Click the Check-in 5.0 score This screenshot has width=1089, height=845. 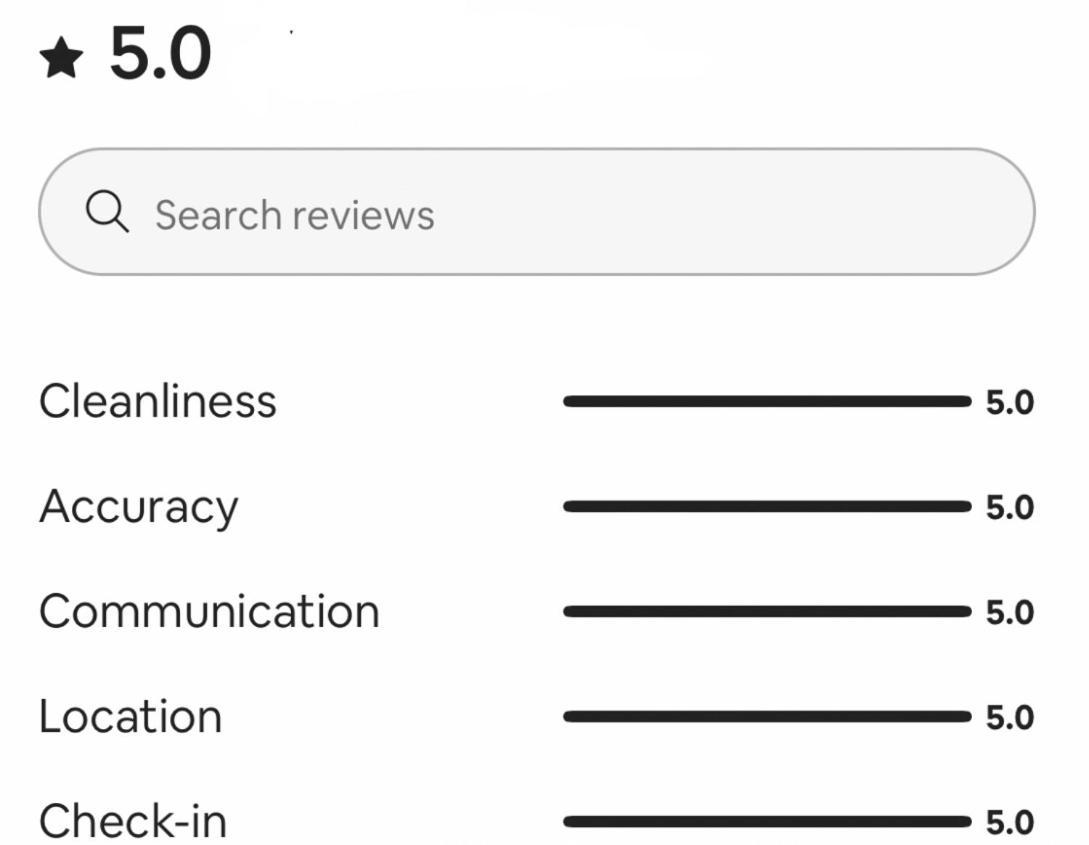point(1010,823)
